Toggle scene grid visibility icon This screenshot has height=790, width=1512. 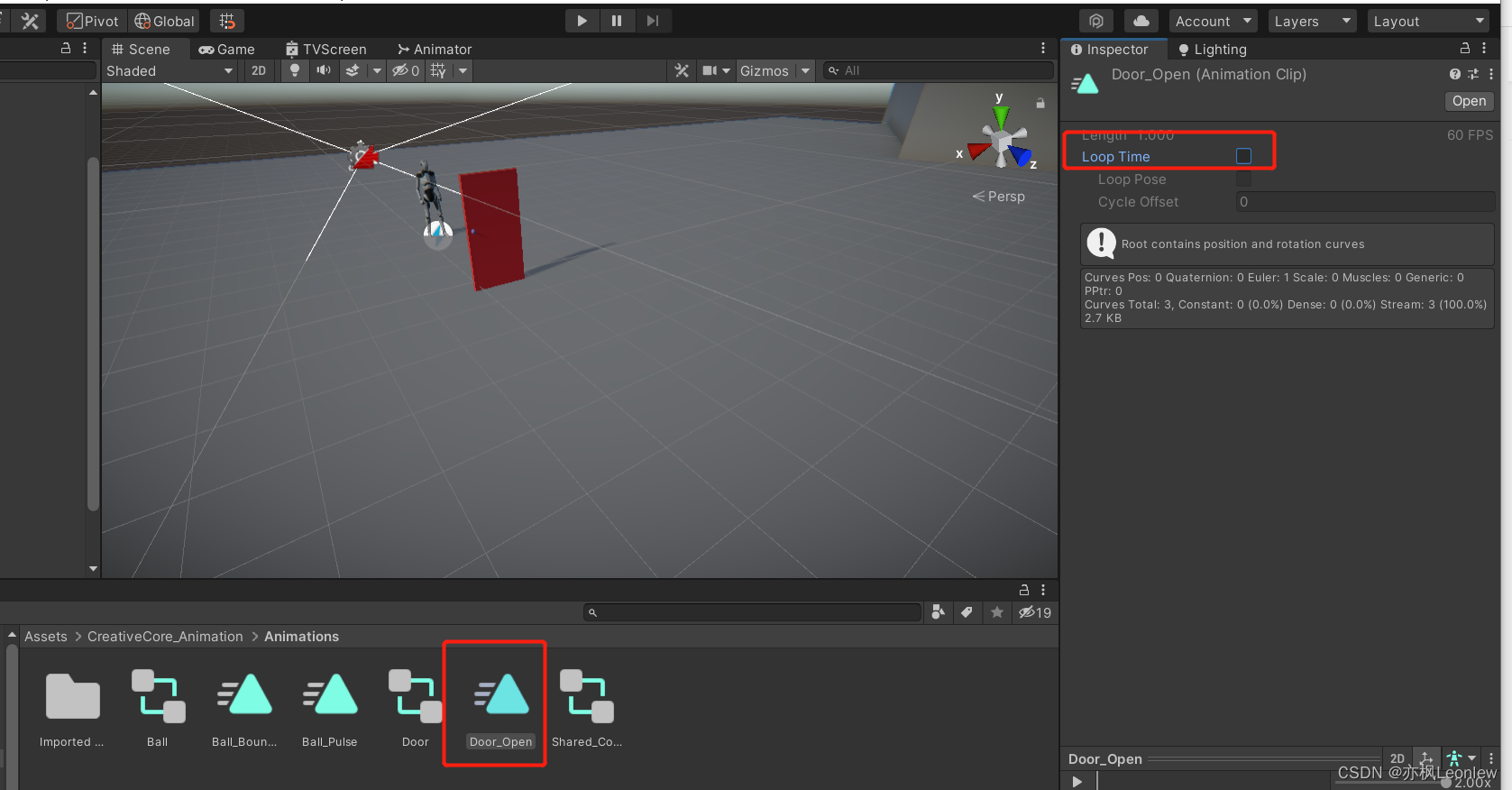(x=438, y=71)
